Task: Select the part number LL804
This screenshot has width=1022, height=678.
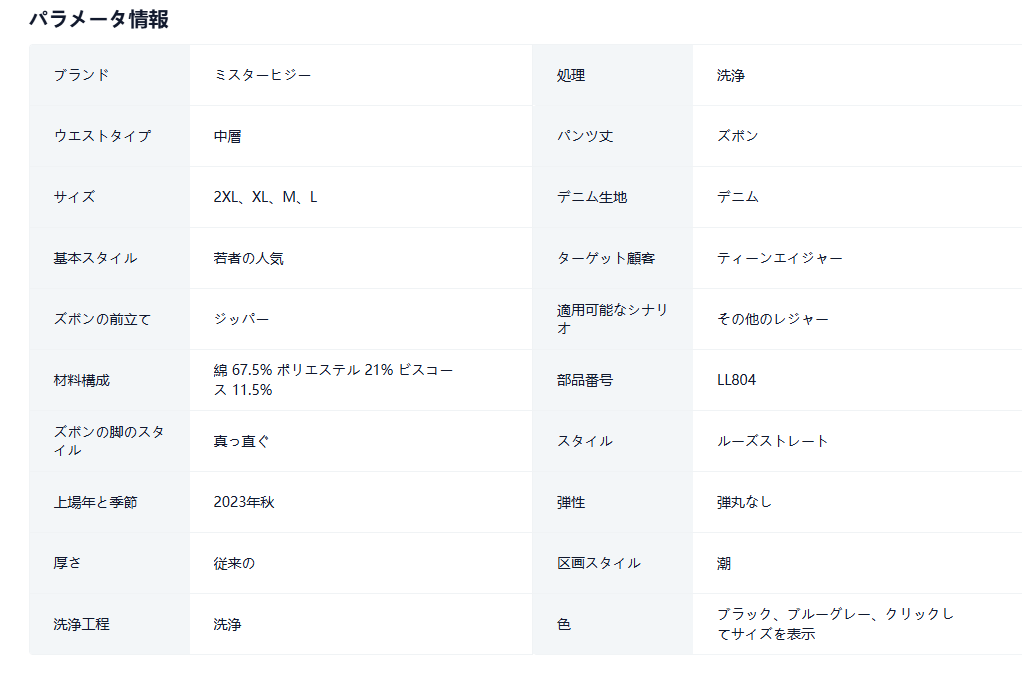Action: [x=736, y=380]
